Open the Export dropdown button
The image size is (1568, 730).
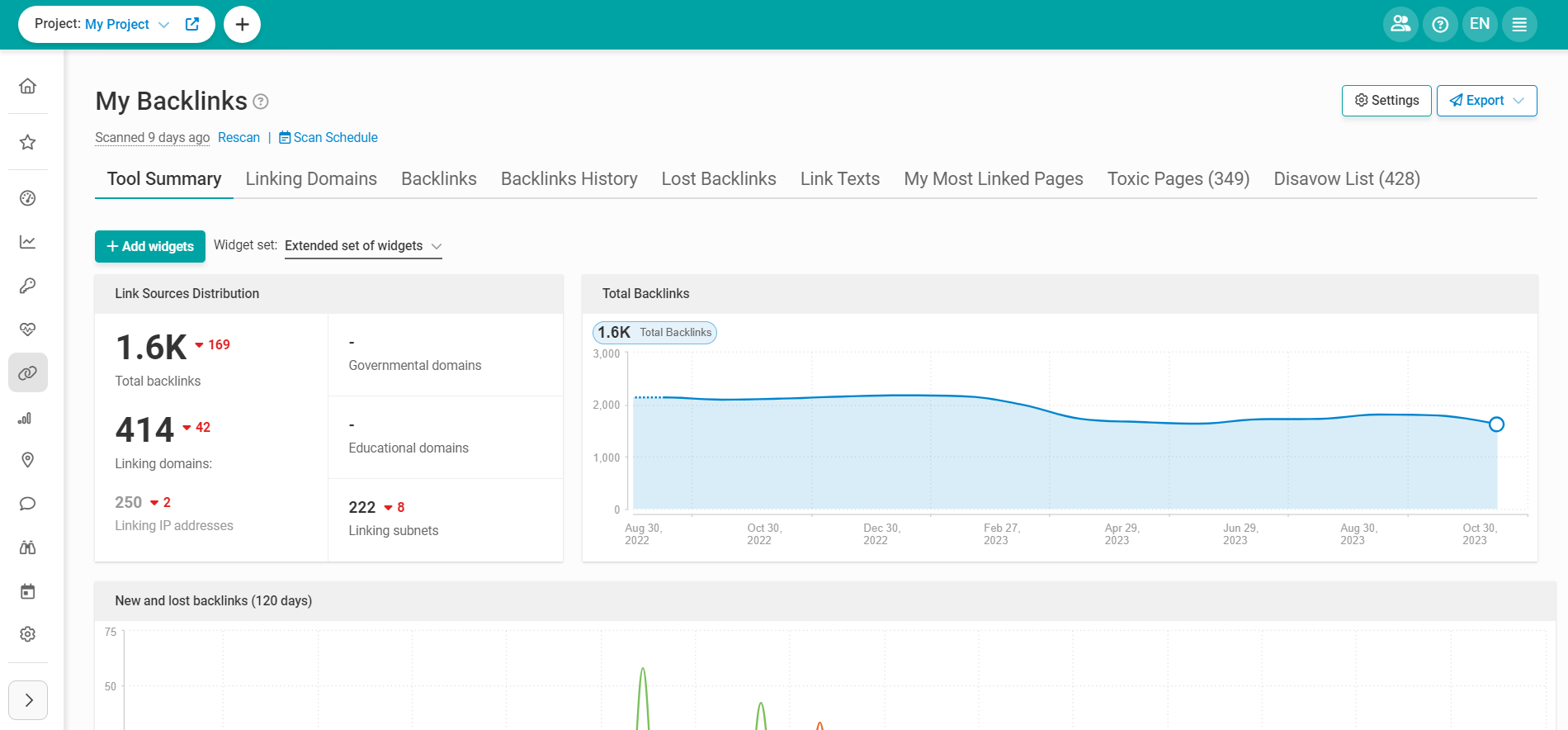[1486, 101]
